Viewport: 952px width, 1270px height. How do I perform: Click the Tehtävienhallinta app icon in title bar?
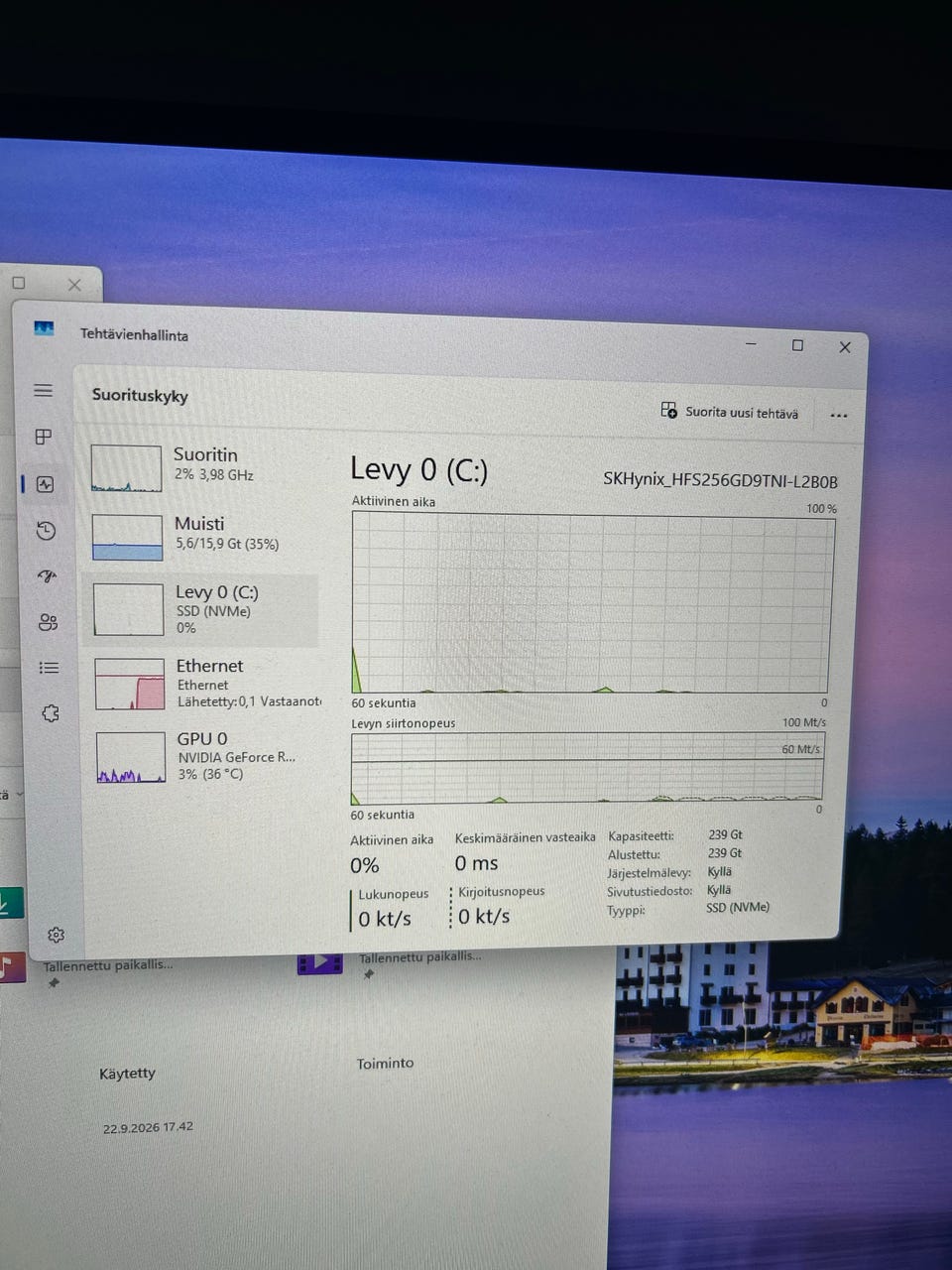click(x=44, y=328)
